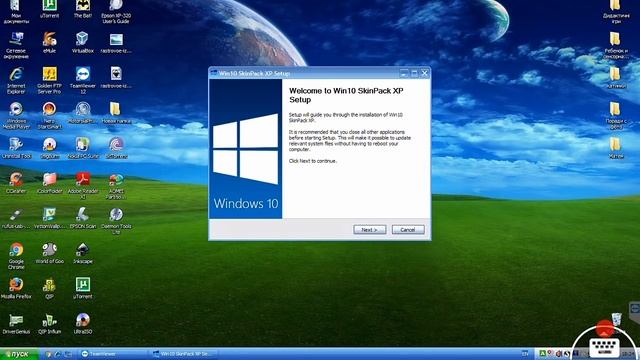Select iColorFolder desktop icon

tap(49, 183)
